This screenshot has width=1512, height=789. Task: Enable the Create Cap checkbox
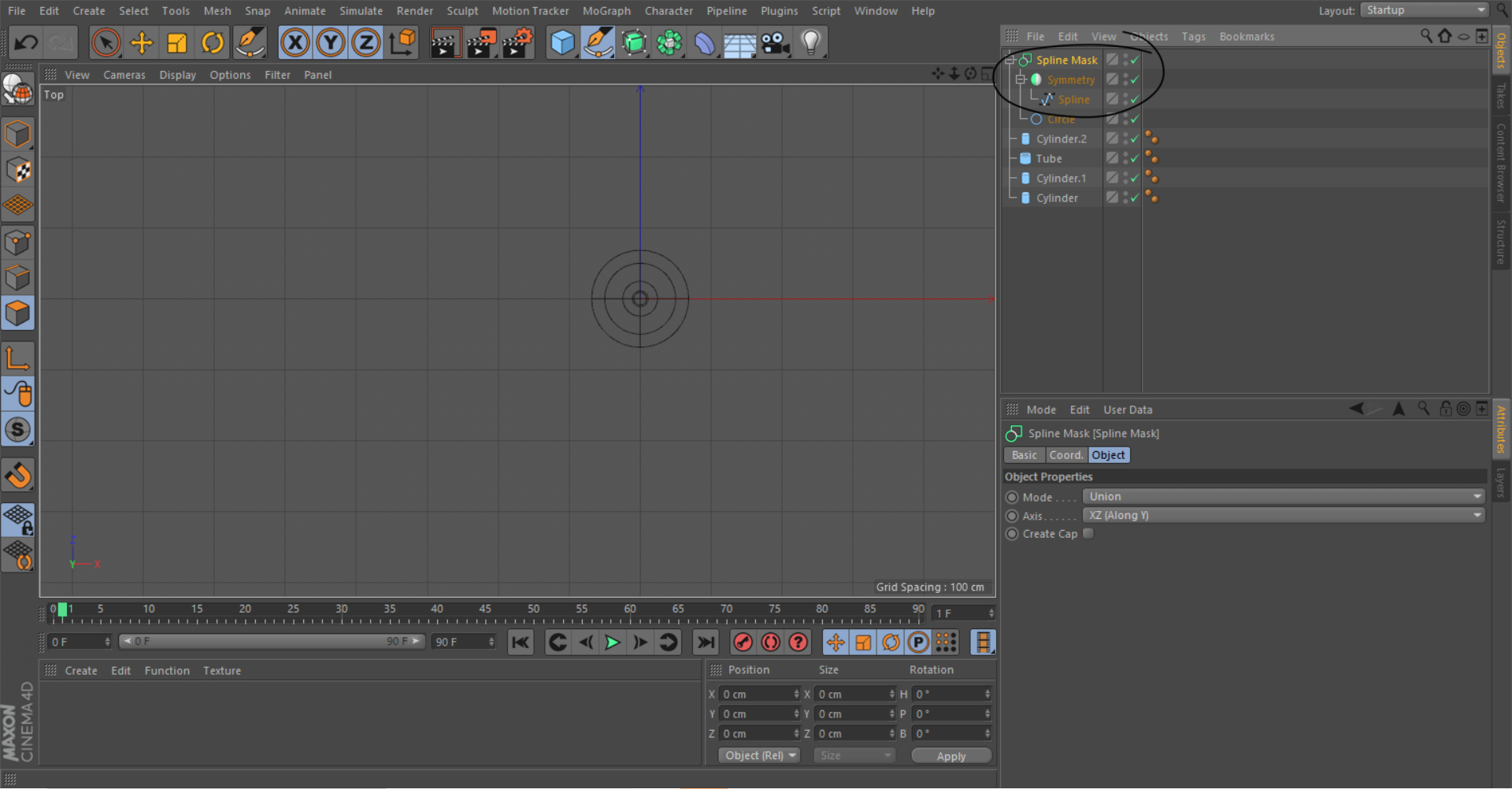[1088, 533]
